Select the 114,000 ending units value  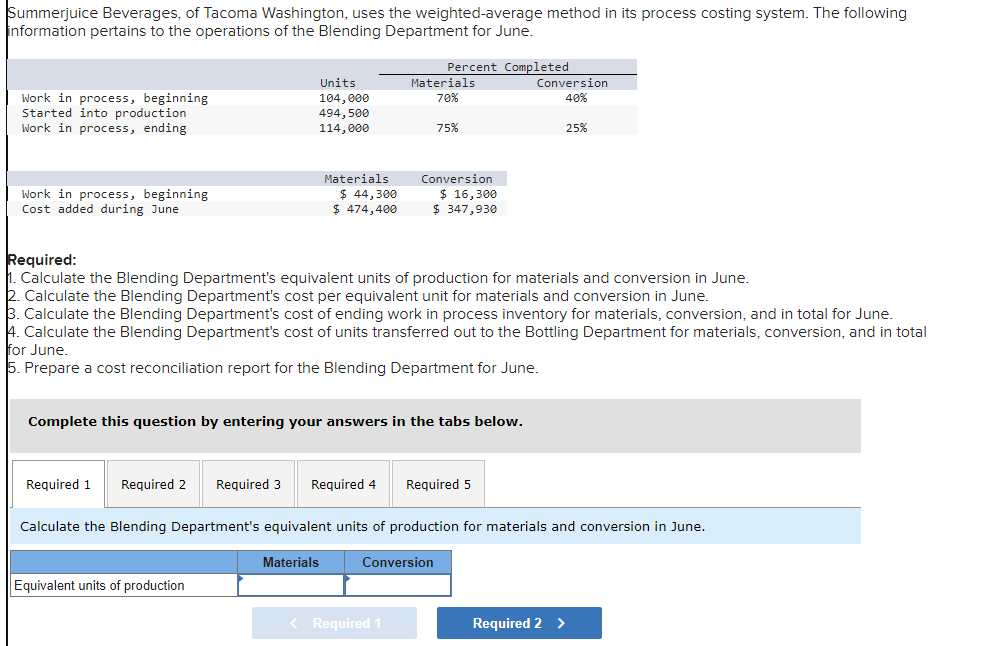coord(344,128)
